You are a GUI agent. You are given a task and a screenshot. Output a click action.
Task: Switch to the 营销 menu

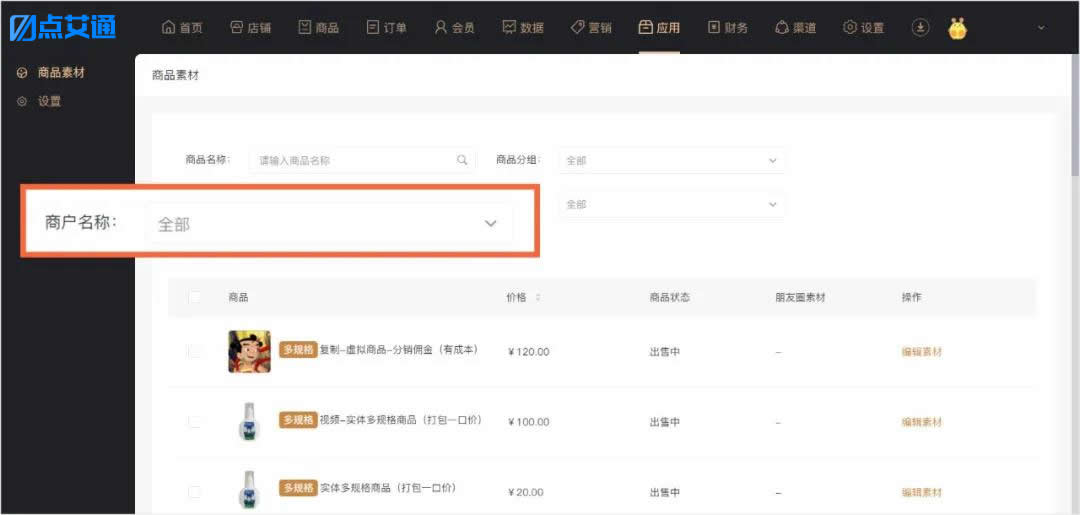point(591,28)
